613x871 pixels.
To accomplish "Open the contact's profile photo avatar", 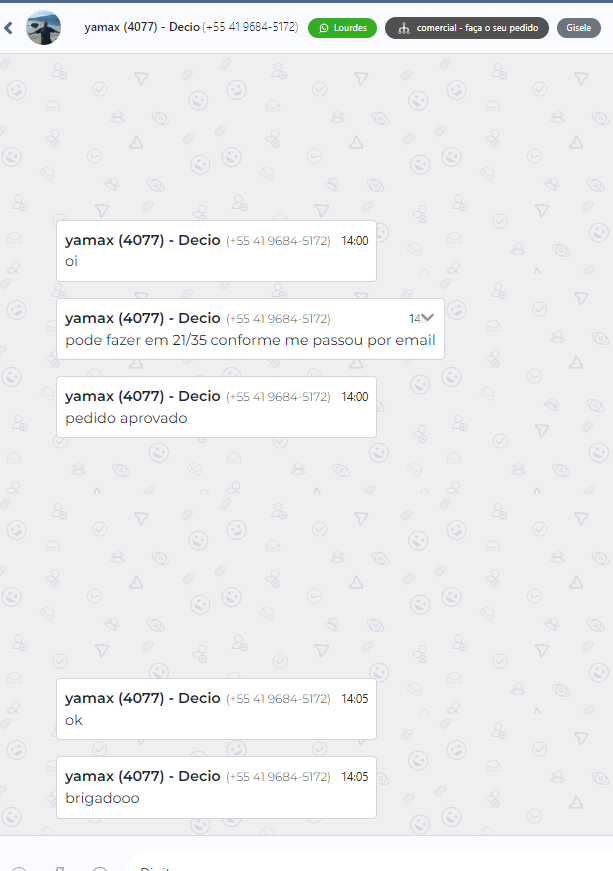I will [x=43, y=28].
